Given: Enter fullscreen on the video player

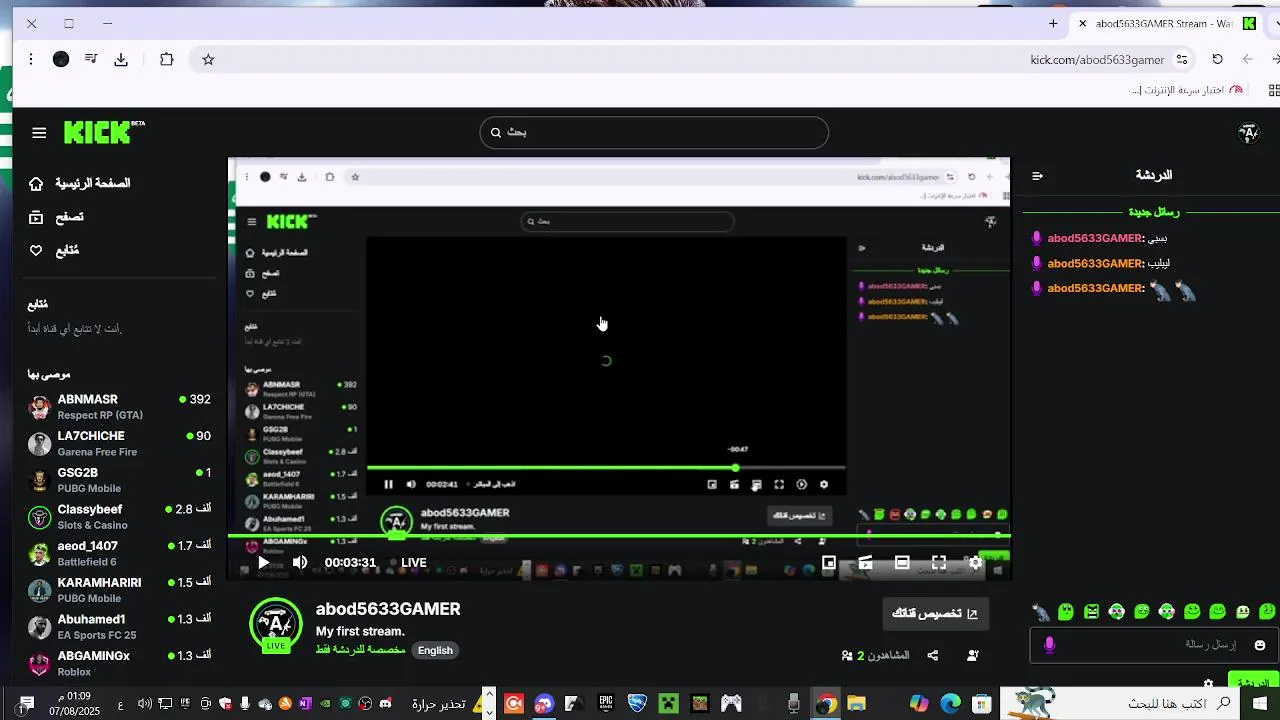Looking at the screenshot, I should pyautogui.click(x=939, y=563).
